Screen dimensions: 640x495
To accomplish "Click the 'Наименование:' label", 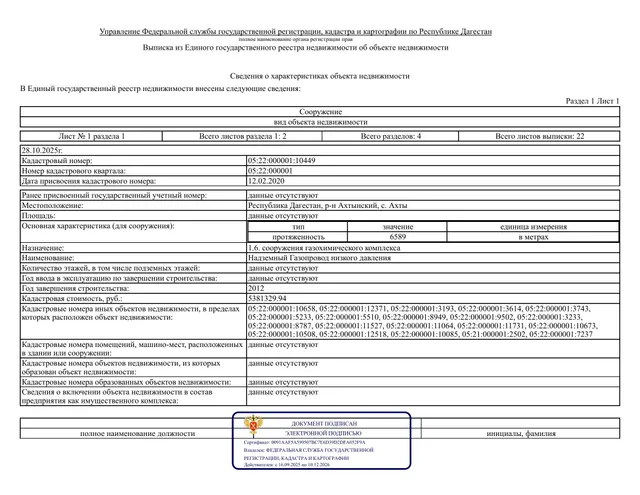I will point(48,258).
